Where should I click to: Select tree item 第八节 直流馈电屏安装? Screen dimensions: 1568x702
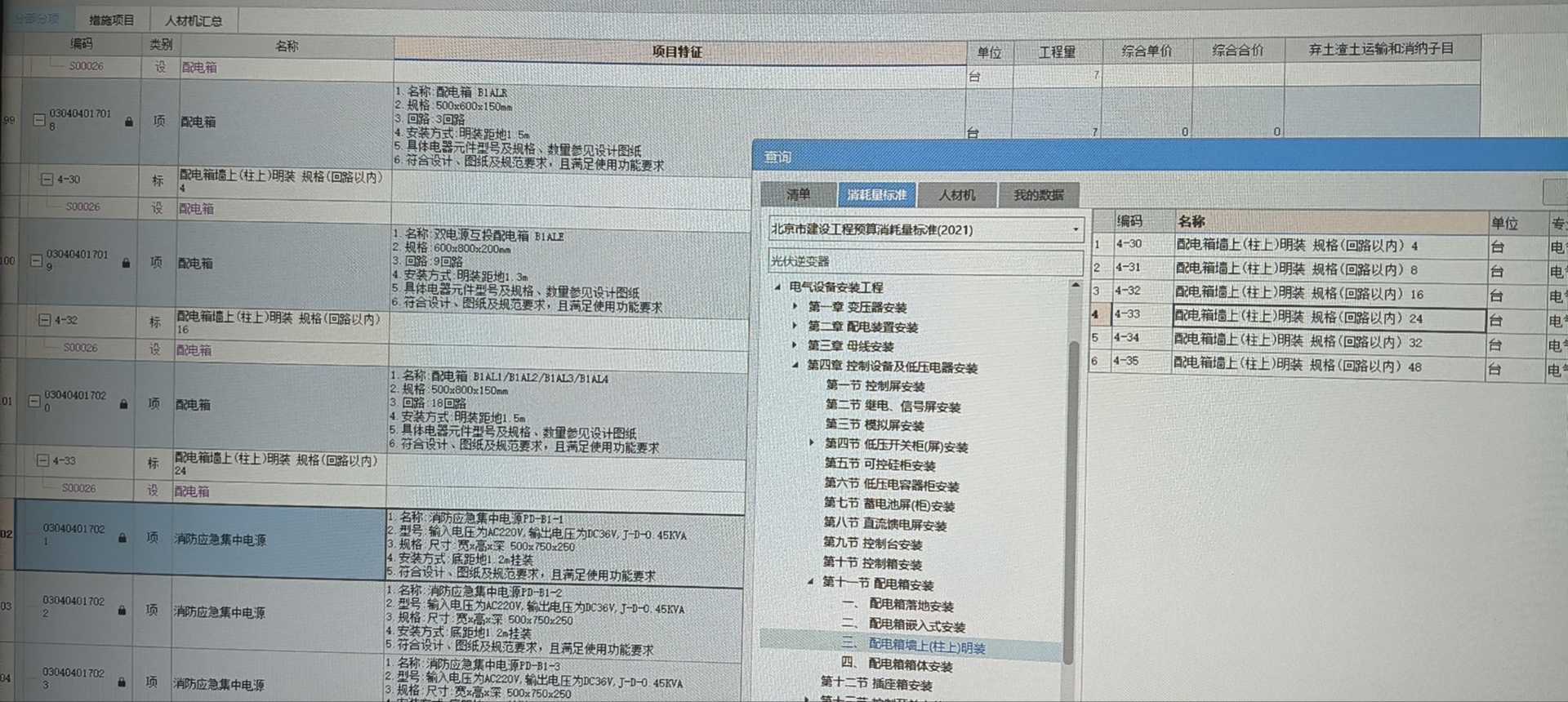(884, 523)
